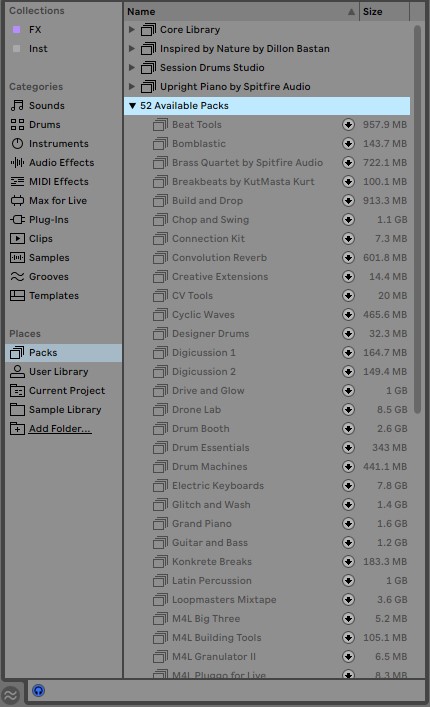This screenshot has height=707, width=430.
Task: Download the Latin Percussion pack
Action: [348, 581]
